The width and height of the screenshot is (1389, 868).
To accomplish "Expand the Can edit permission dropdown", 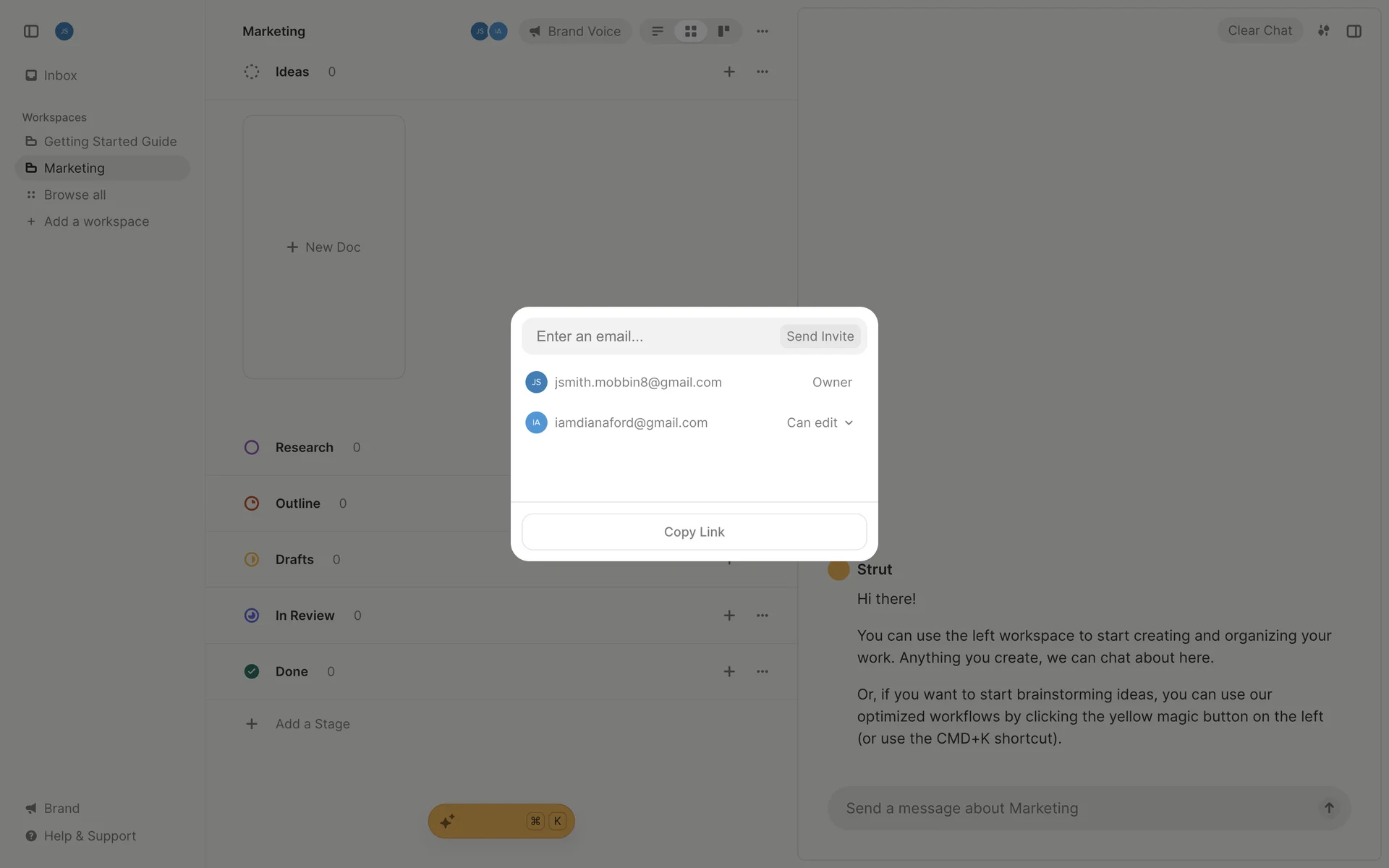I will [x=820, y=422].
